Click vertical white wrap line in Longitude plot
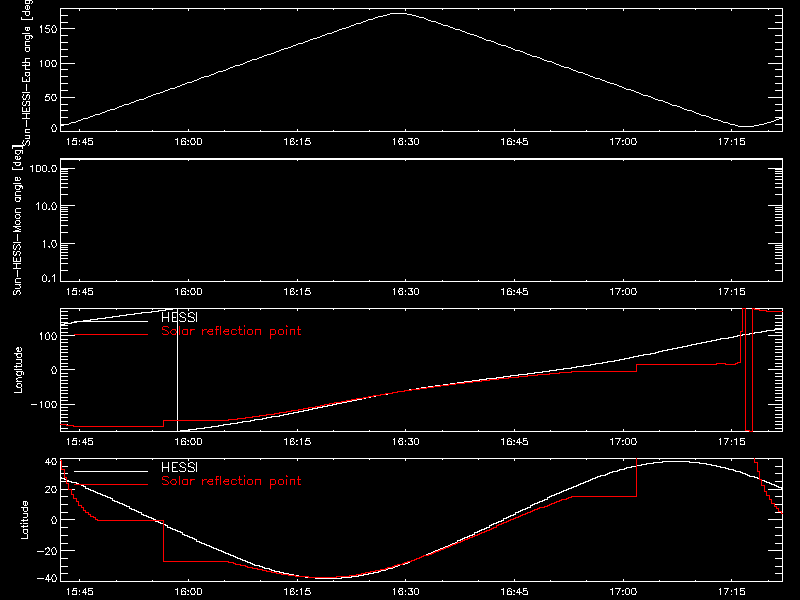Screen dimensions: 800x600 click(178, 370)
